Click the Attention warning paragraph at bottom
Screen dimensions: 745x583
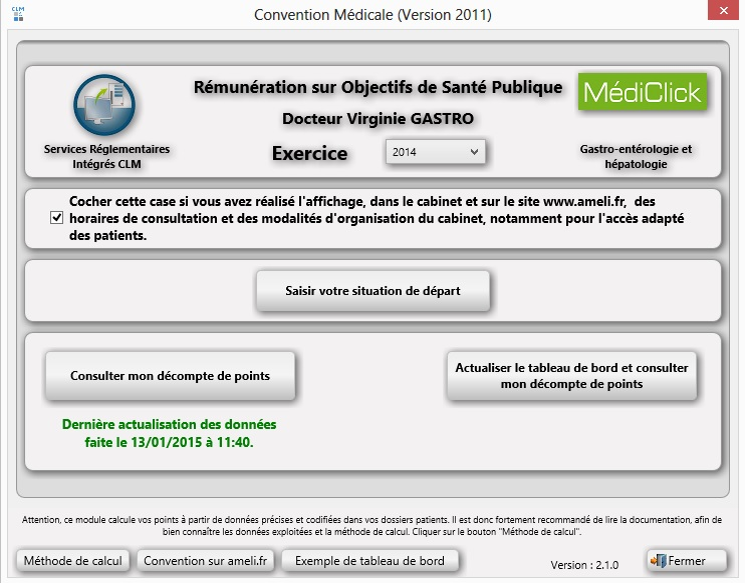(372, 526)
